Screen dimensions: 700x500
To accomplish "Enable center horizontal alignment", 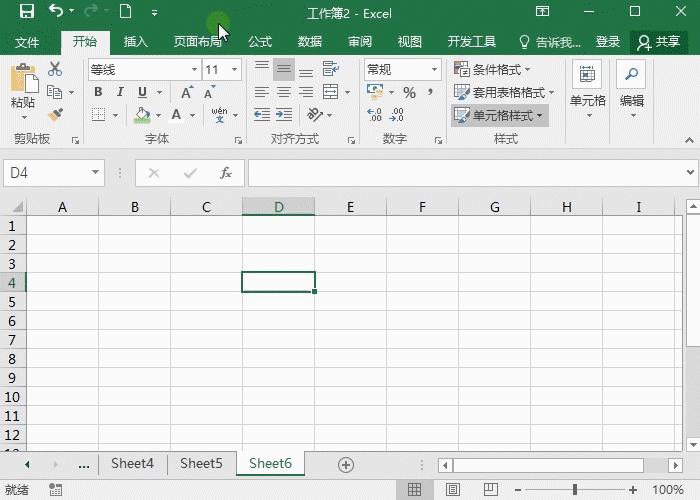I will 284,92.
